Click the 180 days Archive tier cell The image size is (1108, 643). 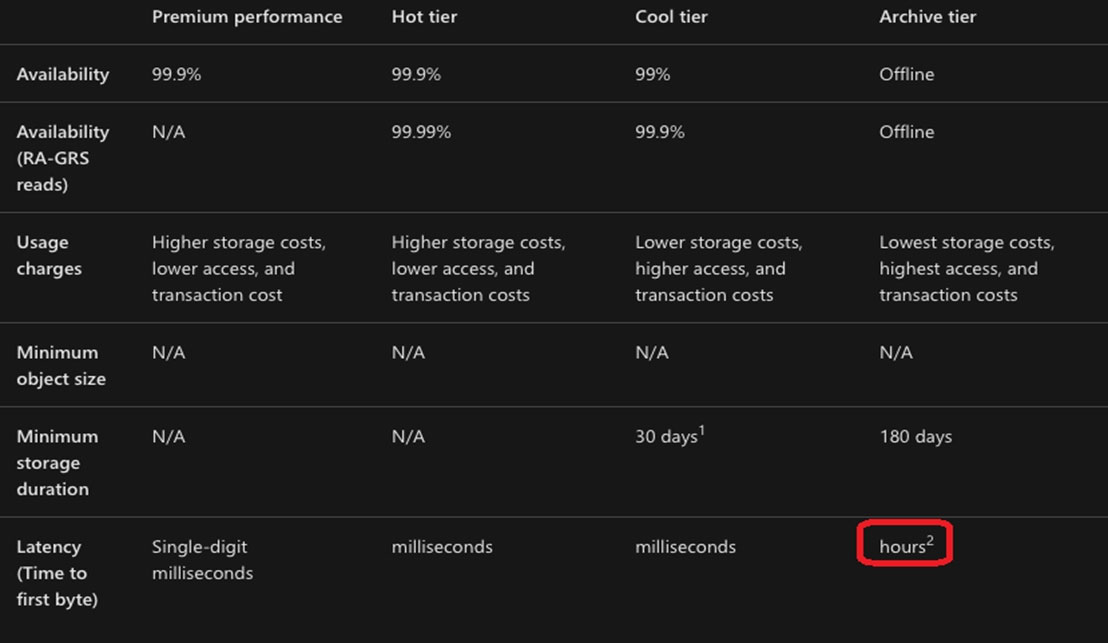tap(915, 437)
